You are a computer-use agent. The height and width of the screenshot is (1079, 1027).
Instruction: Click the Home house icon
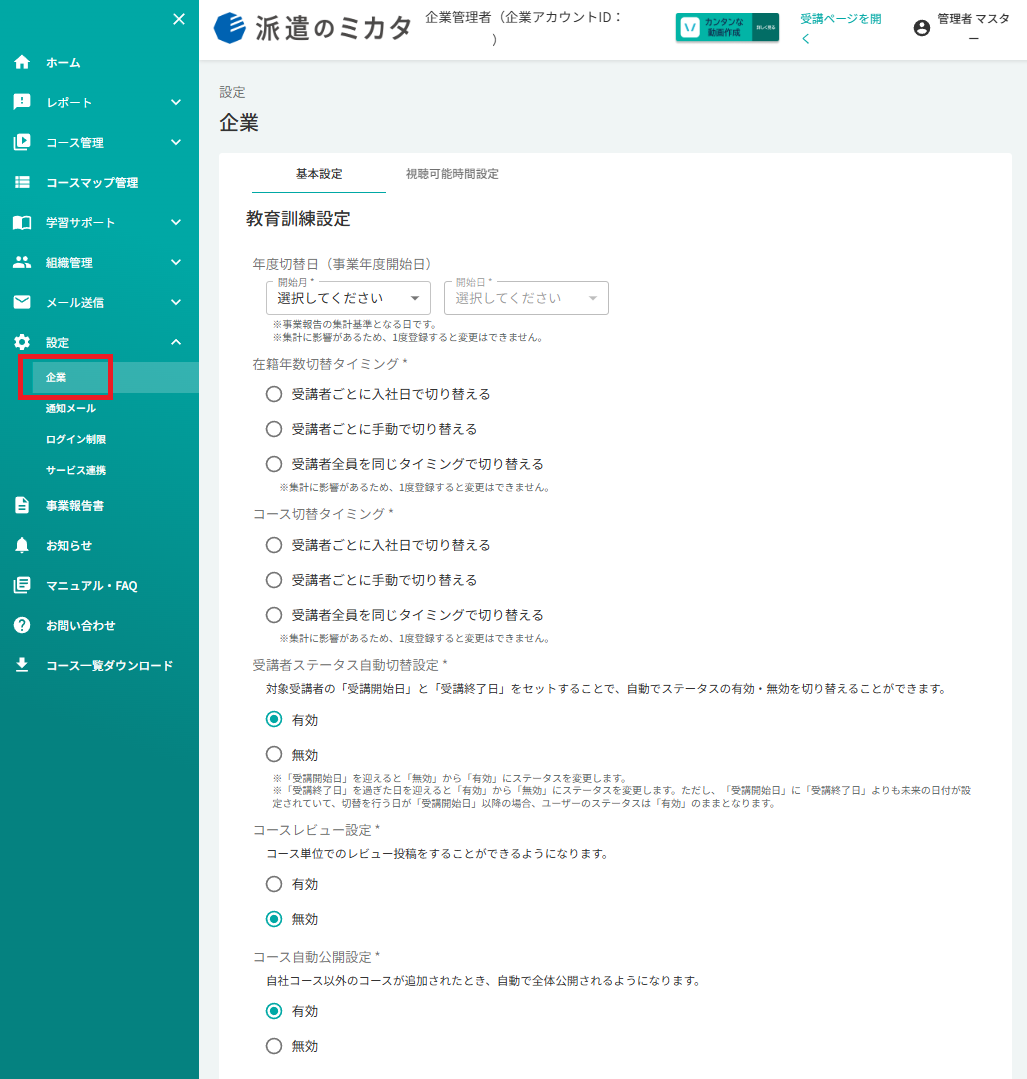pos(22,62)
